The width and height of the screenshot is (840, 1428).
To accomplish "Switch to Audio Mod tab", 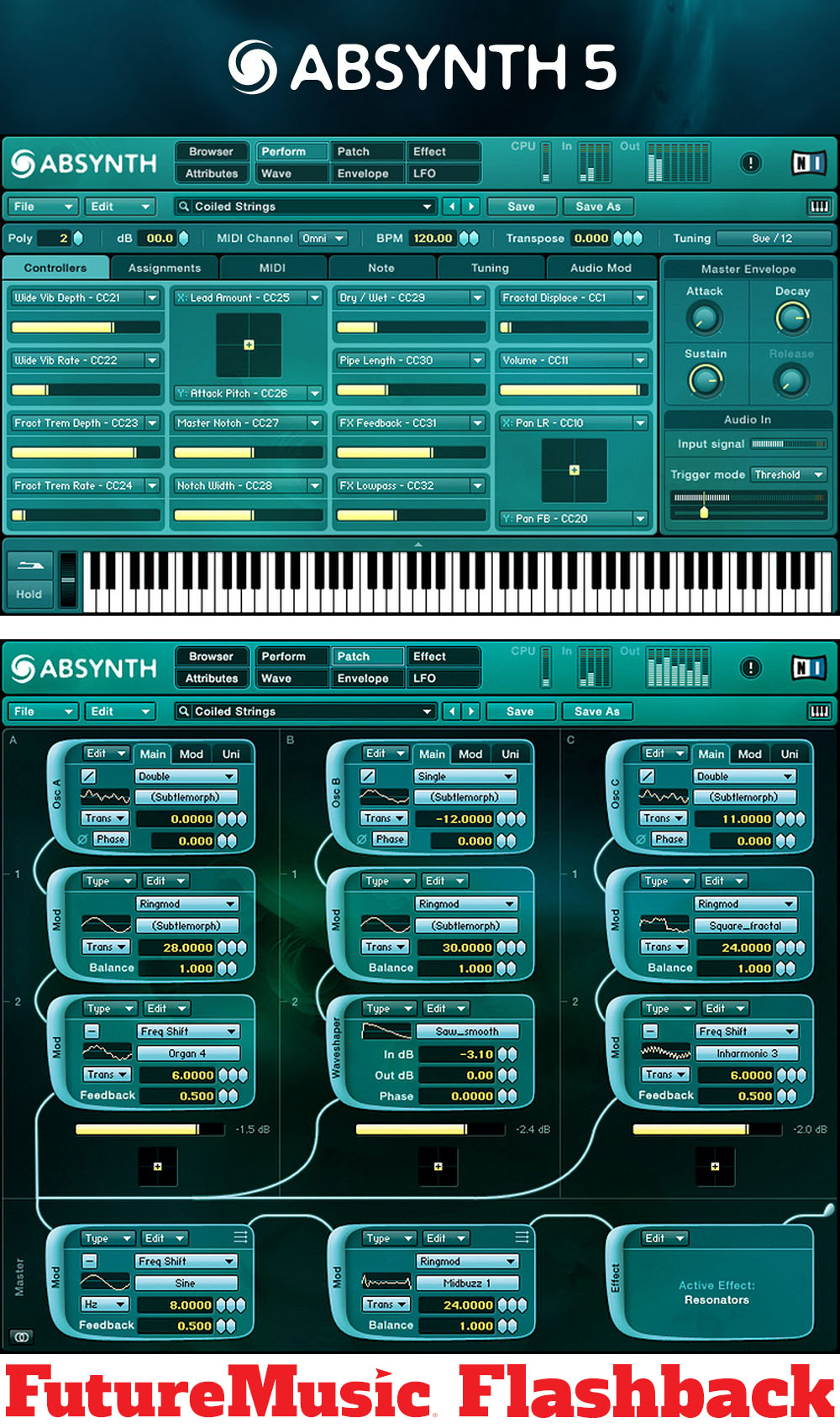I will click(x=601, y=268).
